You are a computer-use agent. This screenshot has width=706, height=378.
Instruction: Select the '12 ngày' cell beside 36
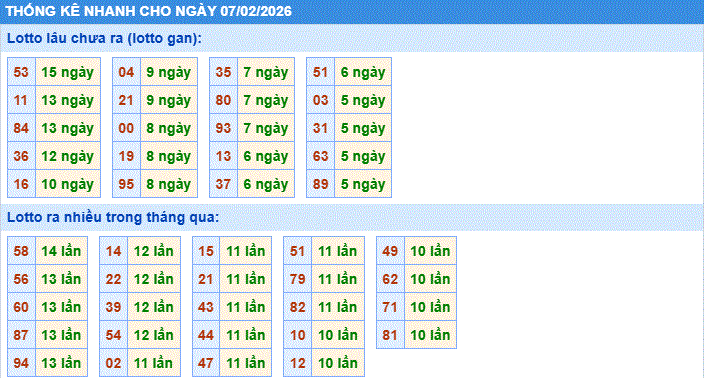pos(68,156)
